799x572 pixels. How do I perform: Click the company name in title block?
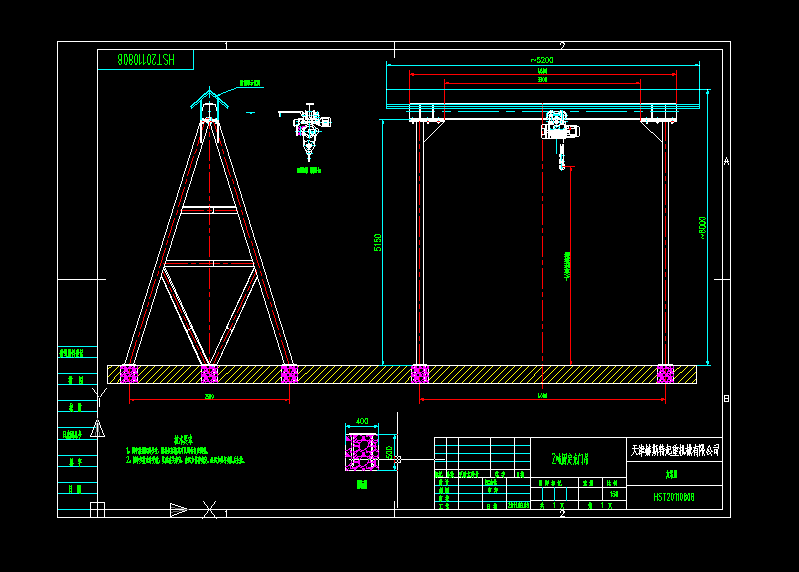point(675,450)
